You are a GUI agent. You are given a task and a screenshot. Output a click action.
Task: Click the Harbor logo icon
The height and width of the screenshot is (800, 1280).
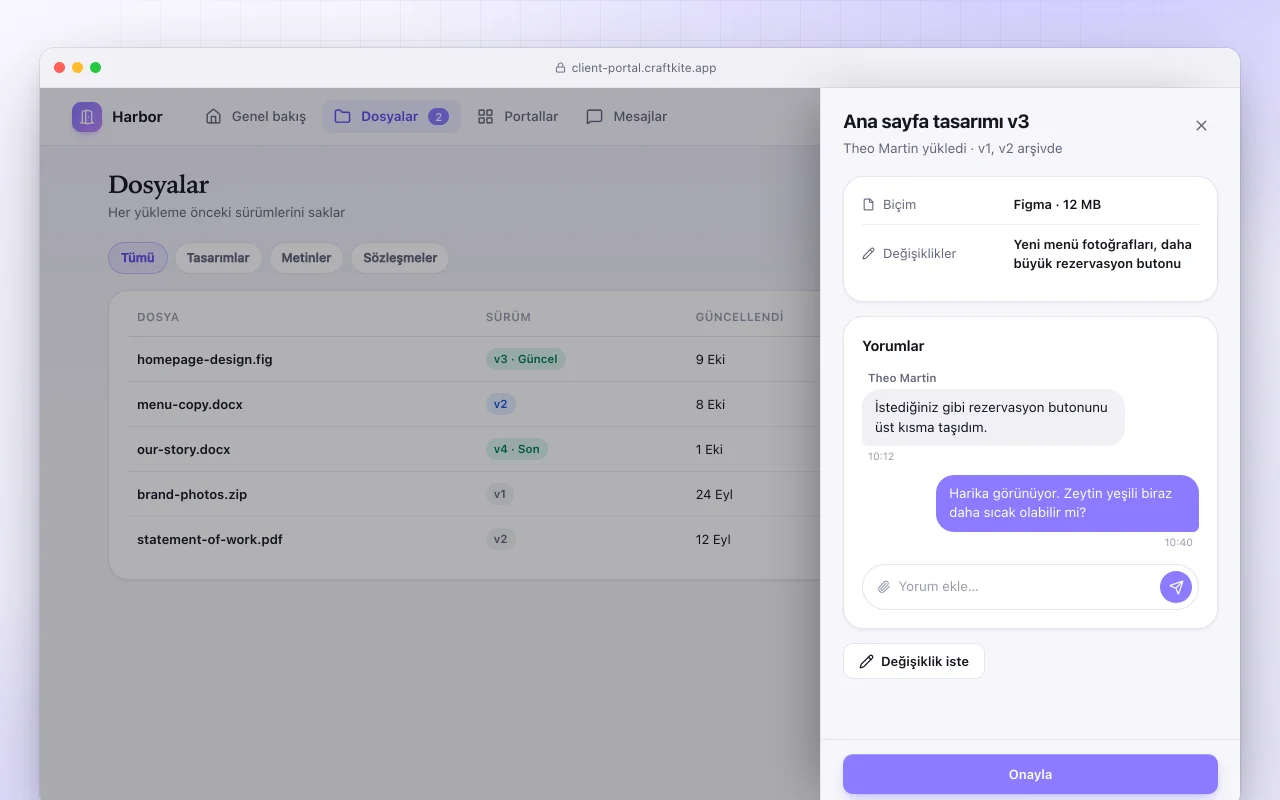(x=87, y=117)
